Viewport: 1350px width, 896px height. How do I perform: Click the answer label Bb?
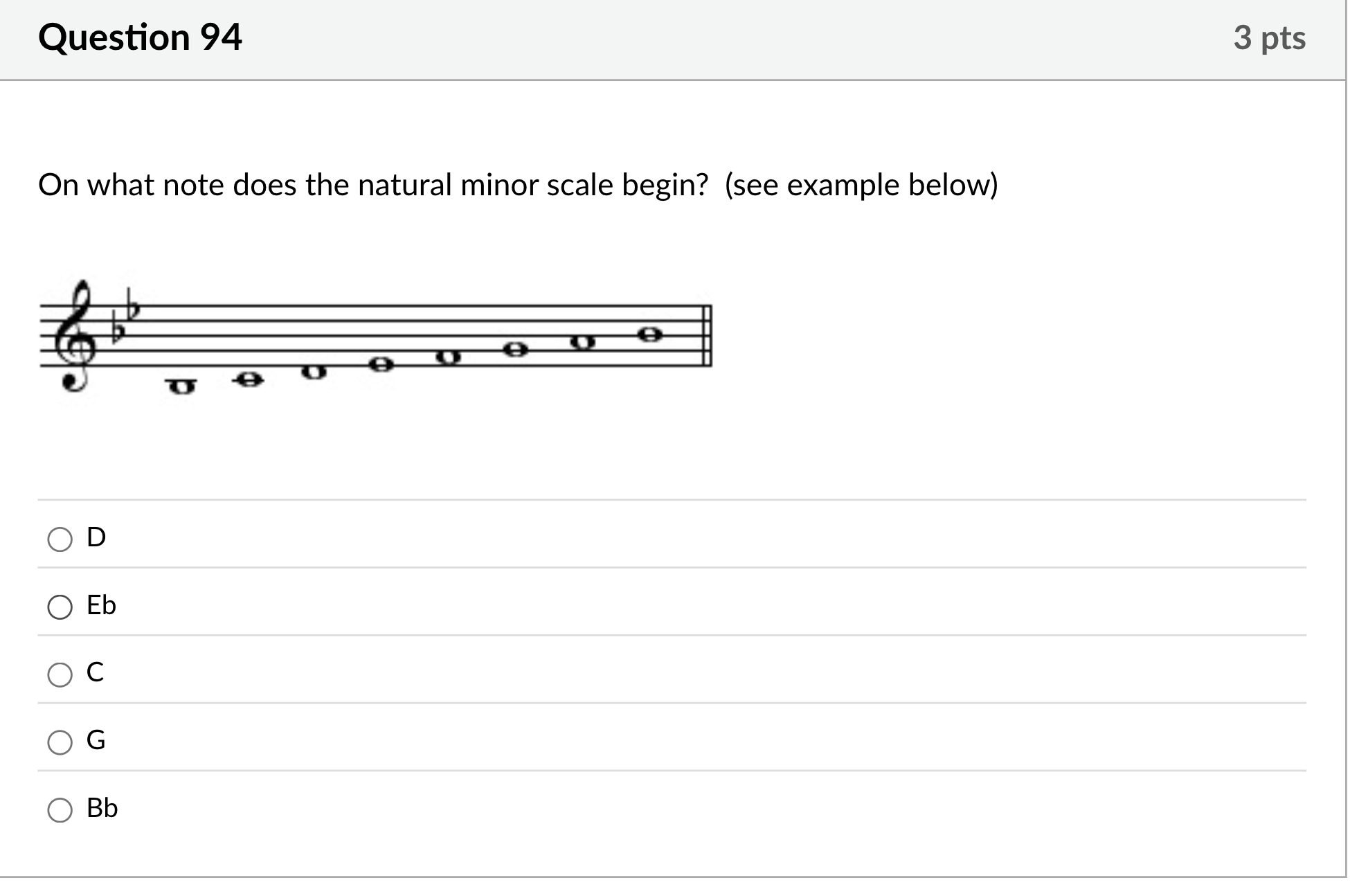[101, 808]
